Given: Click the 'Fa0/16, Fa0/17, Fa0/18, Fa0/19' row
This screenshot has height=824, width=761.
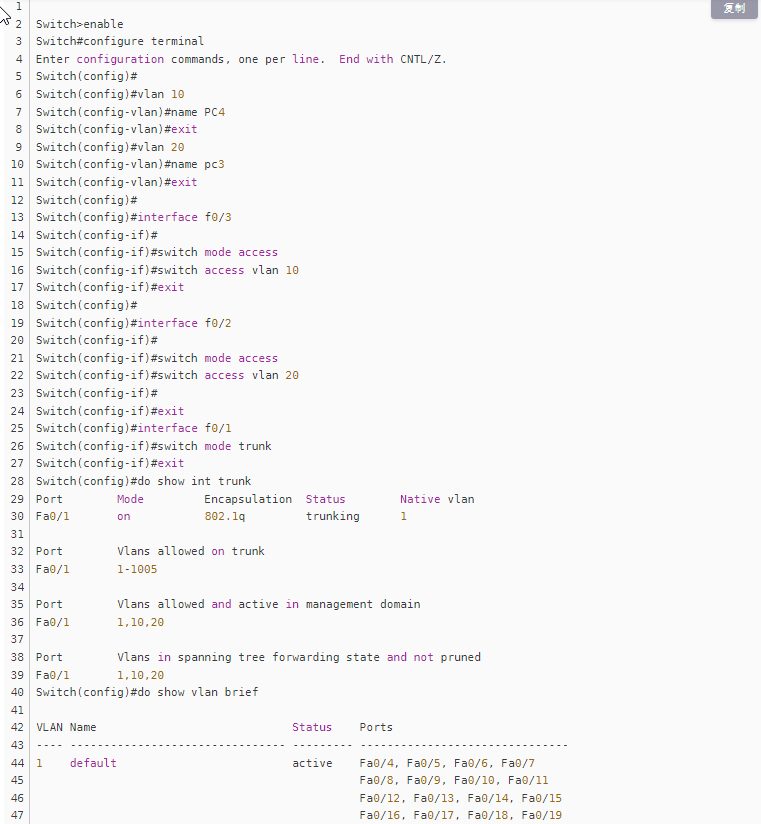Looking at the screenshot, I should [x=461, y=816].
